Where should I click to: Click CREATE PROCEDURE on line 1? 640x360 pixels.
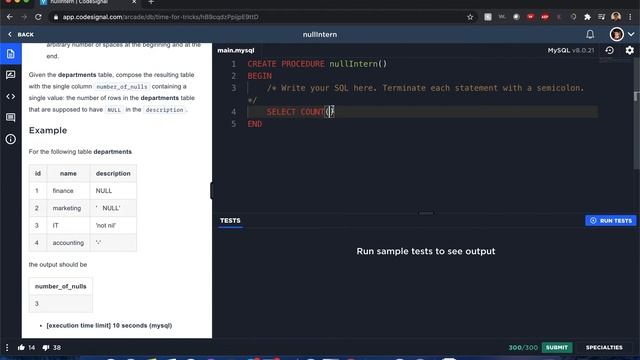tap(286, 64)
